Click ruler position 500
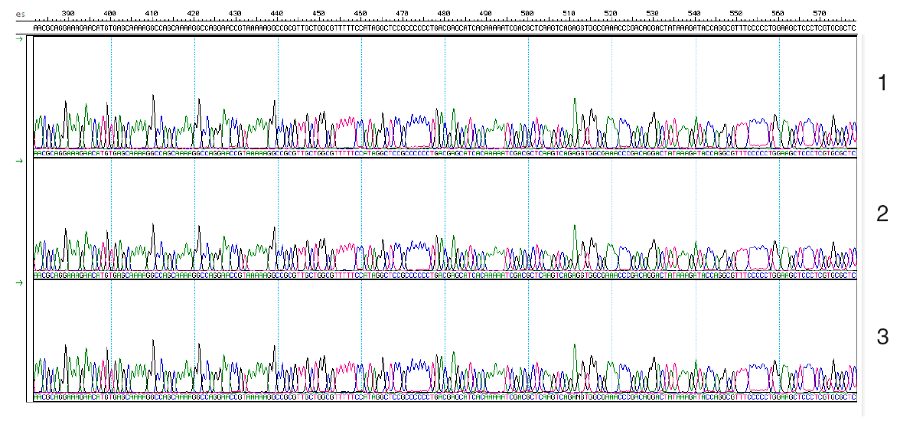 click(x=527, y=13)
